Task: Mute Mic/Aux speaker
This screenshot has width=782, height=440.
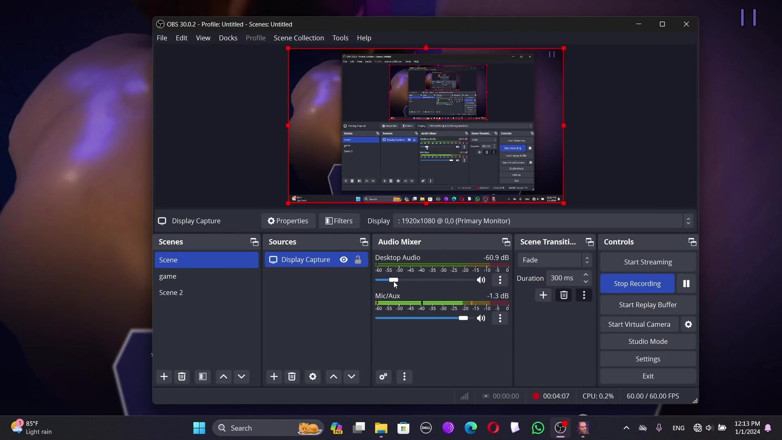Action: point(481,318)
